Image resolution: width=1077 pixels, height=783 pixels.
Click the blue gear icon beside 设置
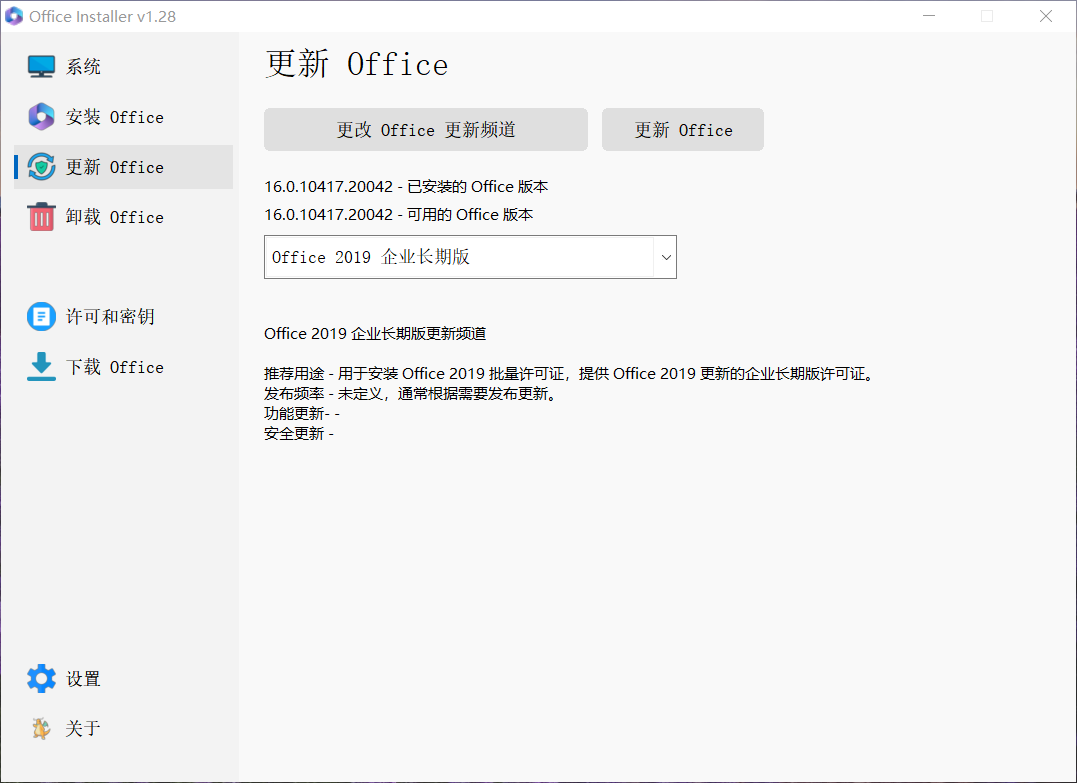[x=41, y=679]
